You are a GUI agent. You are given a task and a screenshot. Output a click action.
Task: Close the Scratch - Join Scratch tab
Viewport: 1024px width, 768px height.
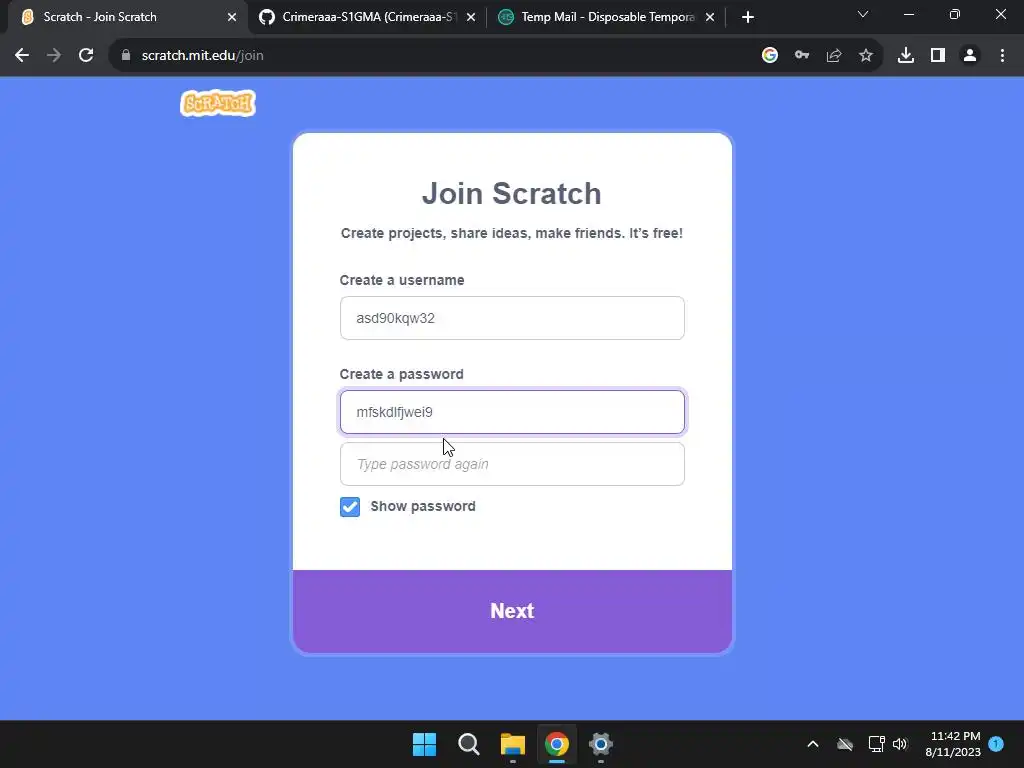232,17
